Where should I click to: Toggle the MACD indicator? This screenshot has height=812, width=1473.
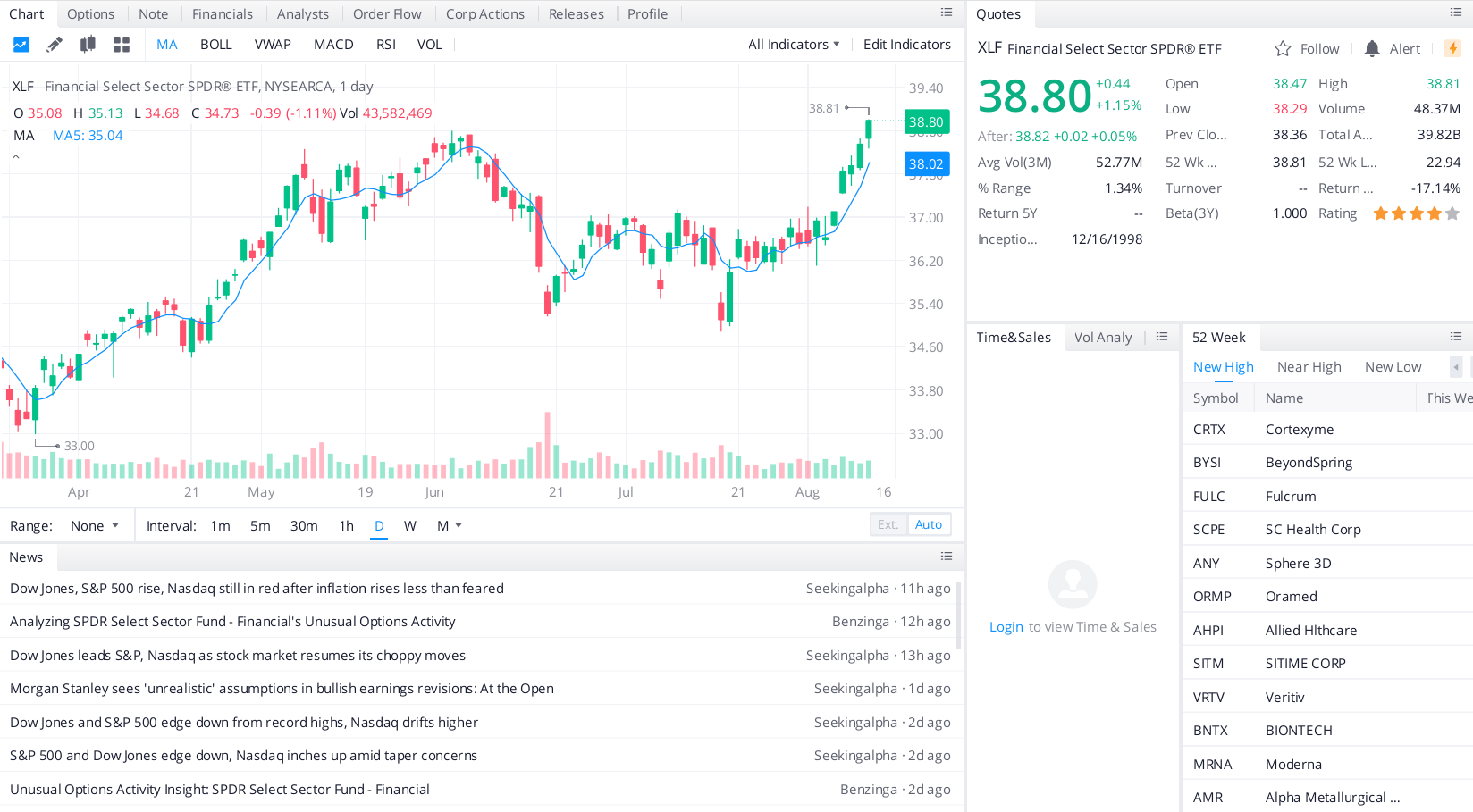pos(333,45)
